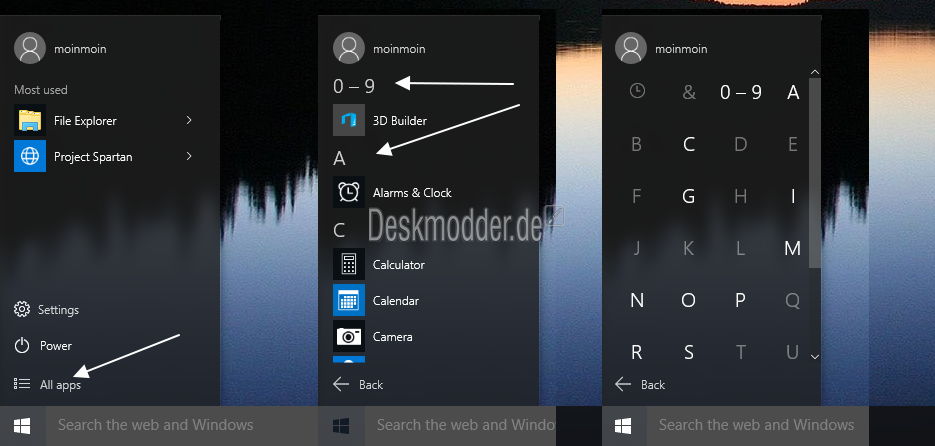The height and width of the screenshot is (446, 935).
Task: Click dimmed letter B in the grid
Action: [x=636, y=144]
